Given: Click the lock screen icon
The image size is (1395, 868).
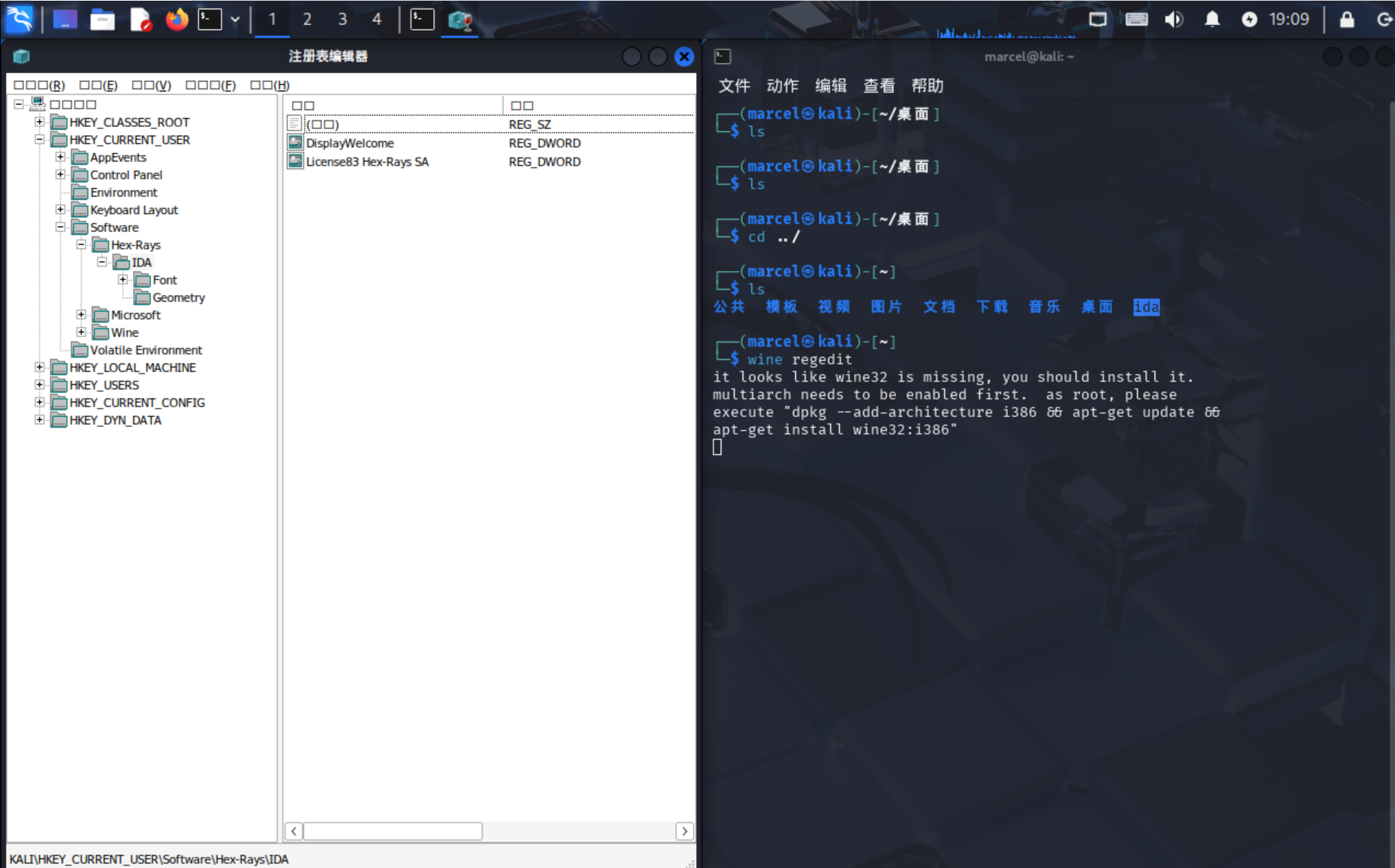Looking at the screenshot, I should (x=1347, y=19).
